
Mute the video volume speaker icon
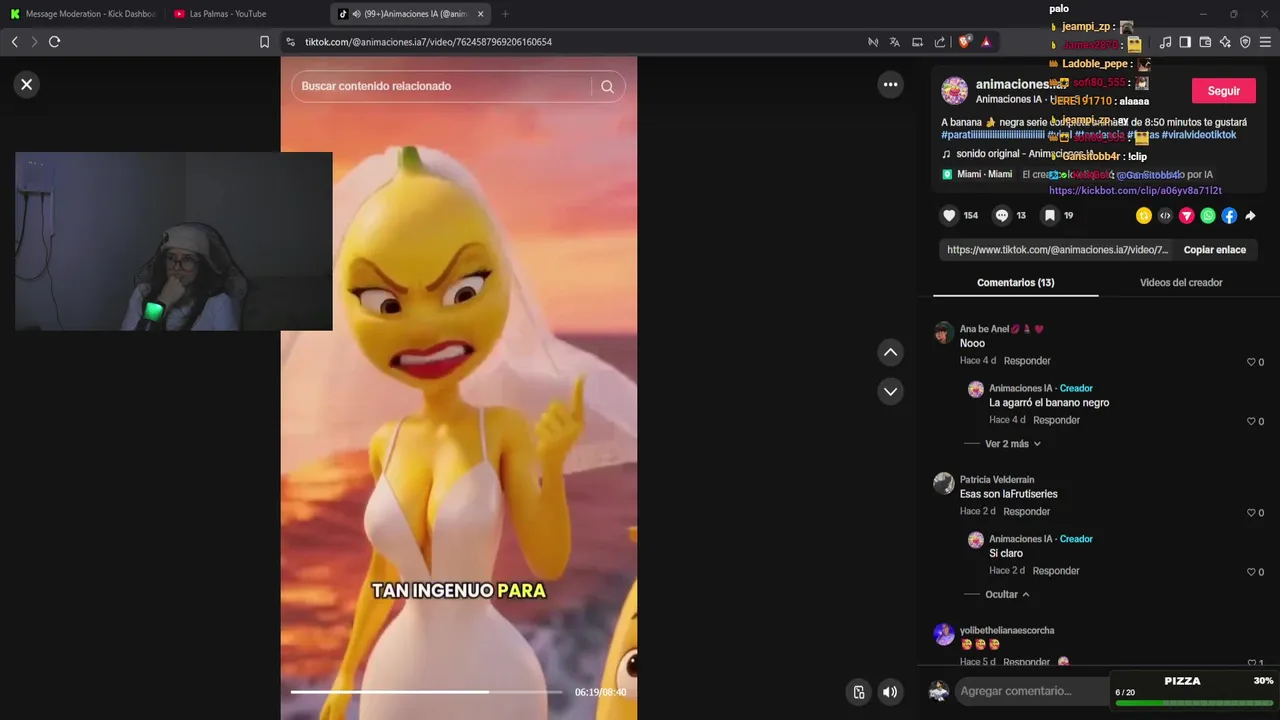(x=889, y=691)
